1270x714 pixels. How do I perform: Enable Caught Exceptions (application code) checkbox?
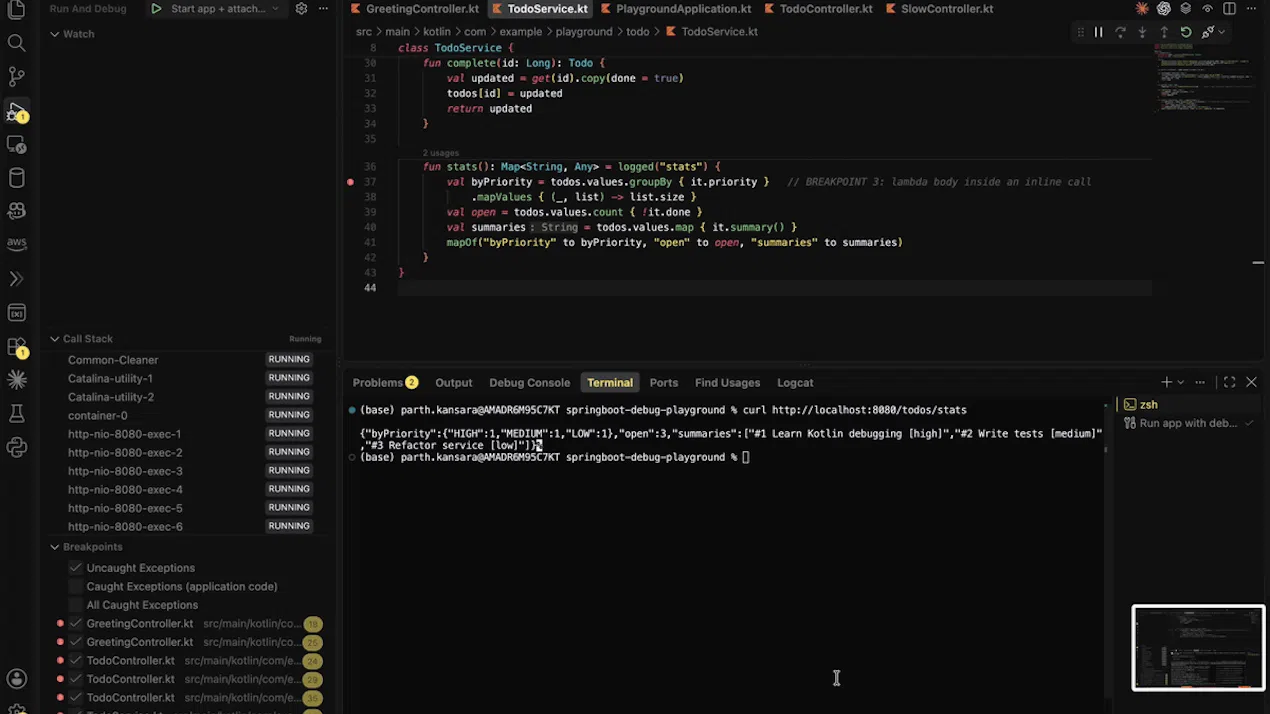(76, 586)
